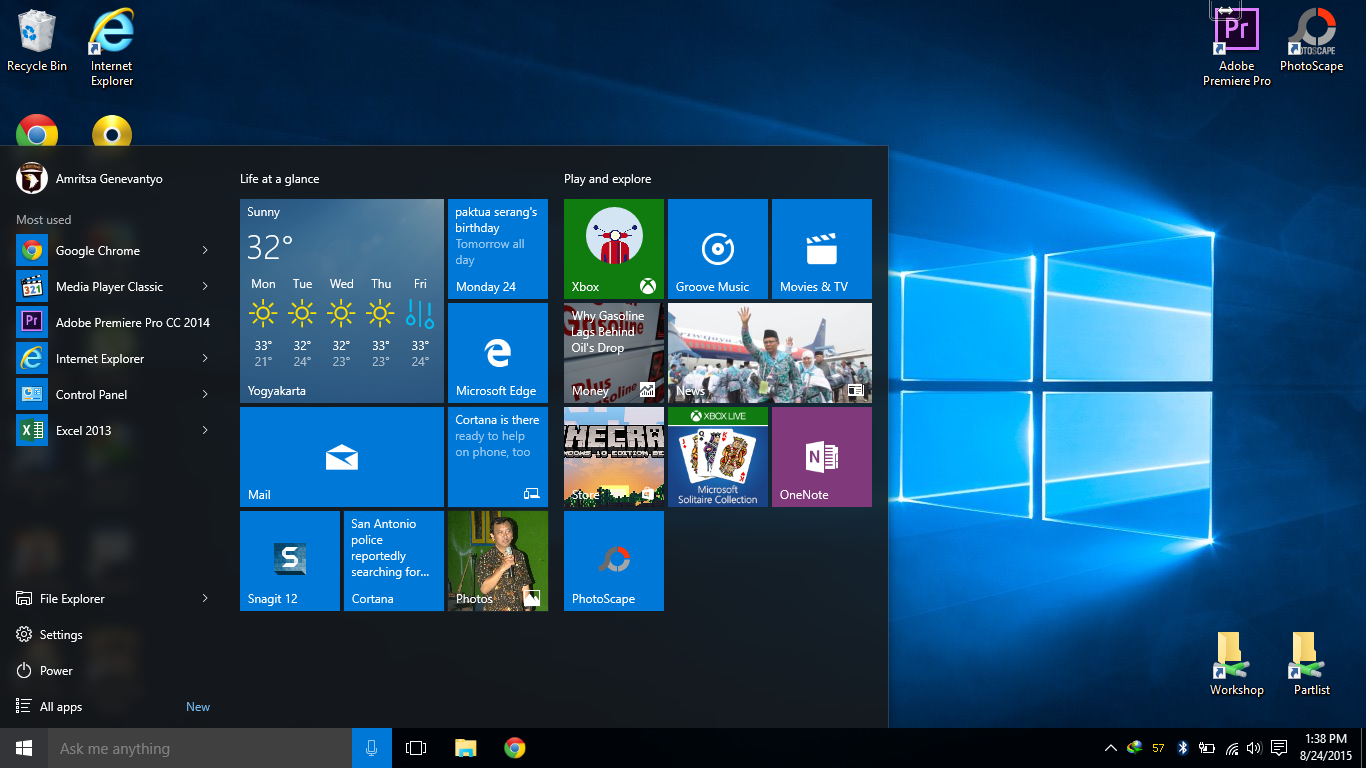Open the PhotoScape tile in Start menu
Screen dimensions: 1366x768
(x=613, y=560)
